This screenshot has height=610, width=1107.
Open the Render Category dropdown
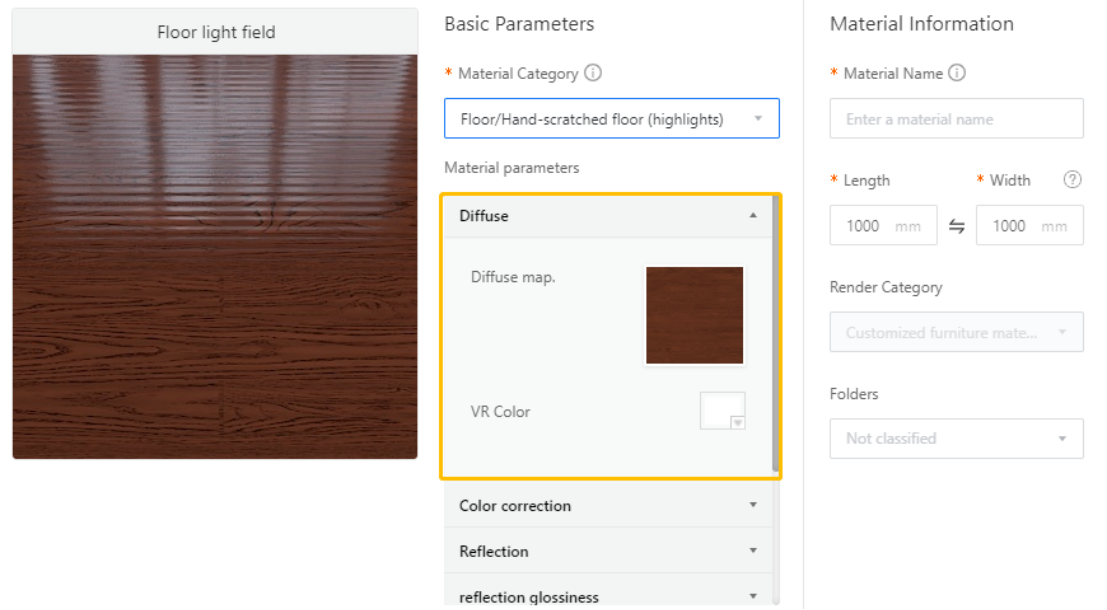[x=956, y=332]
